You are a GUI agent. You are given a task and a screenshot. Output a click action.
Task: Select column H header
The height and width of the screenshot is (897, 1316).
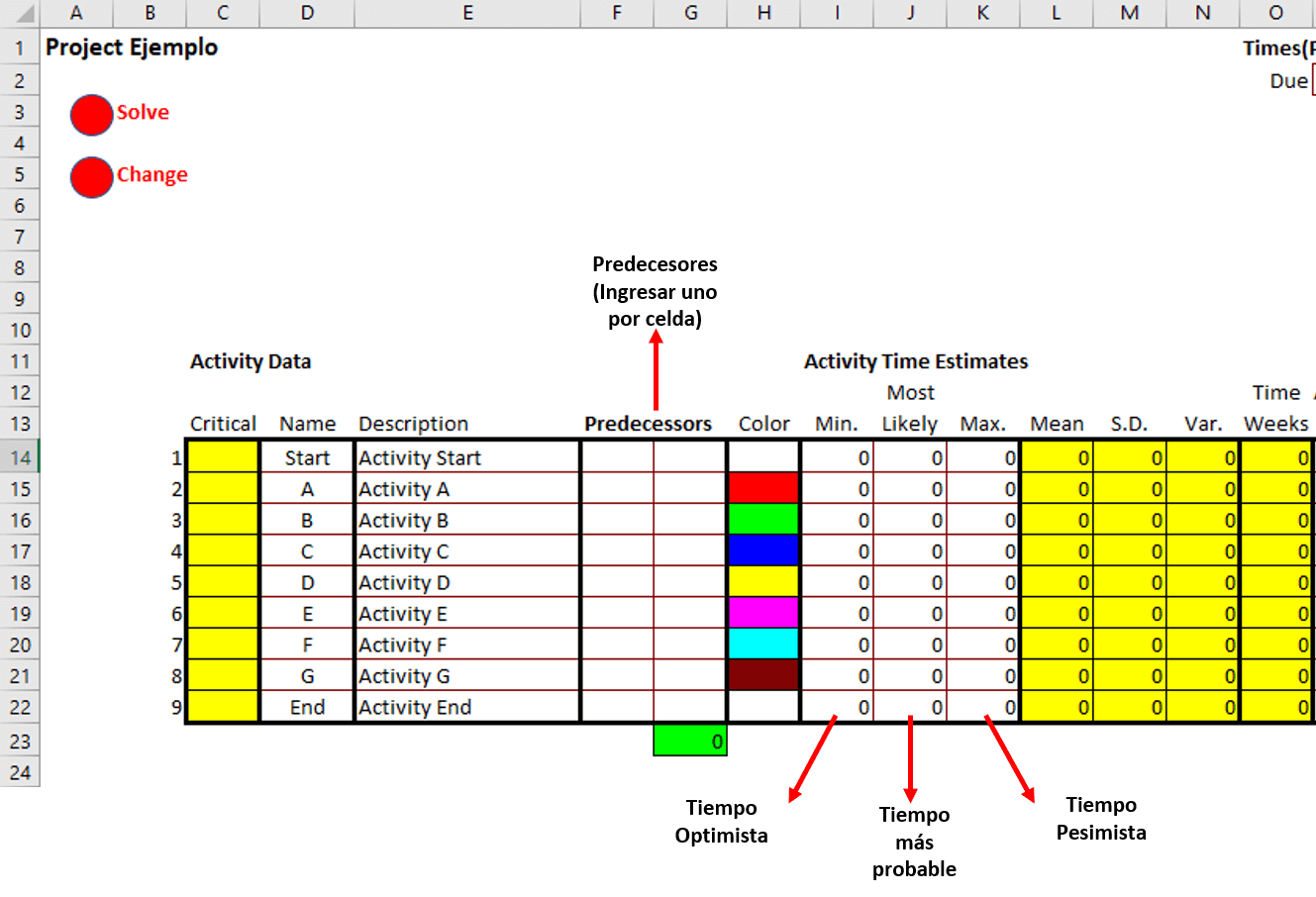(763, 13)
